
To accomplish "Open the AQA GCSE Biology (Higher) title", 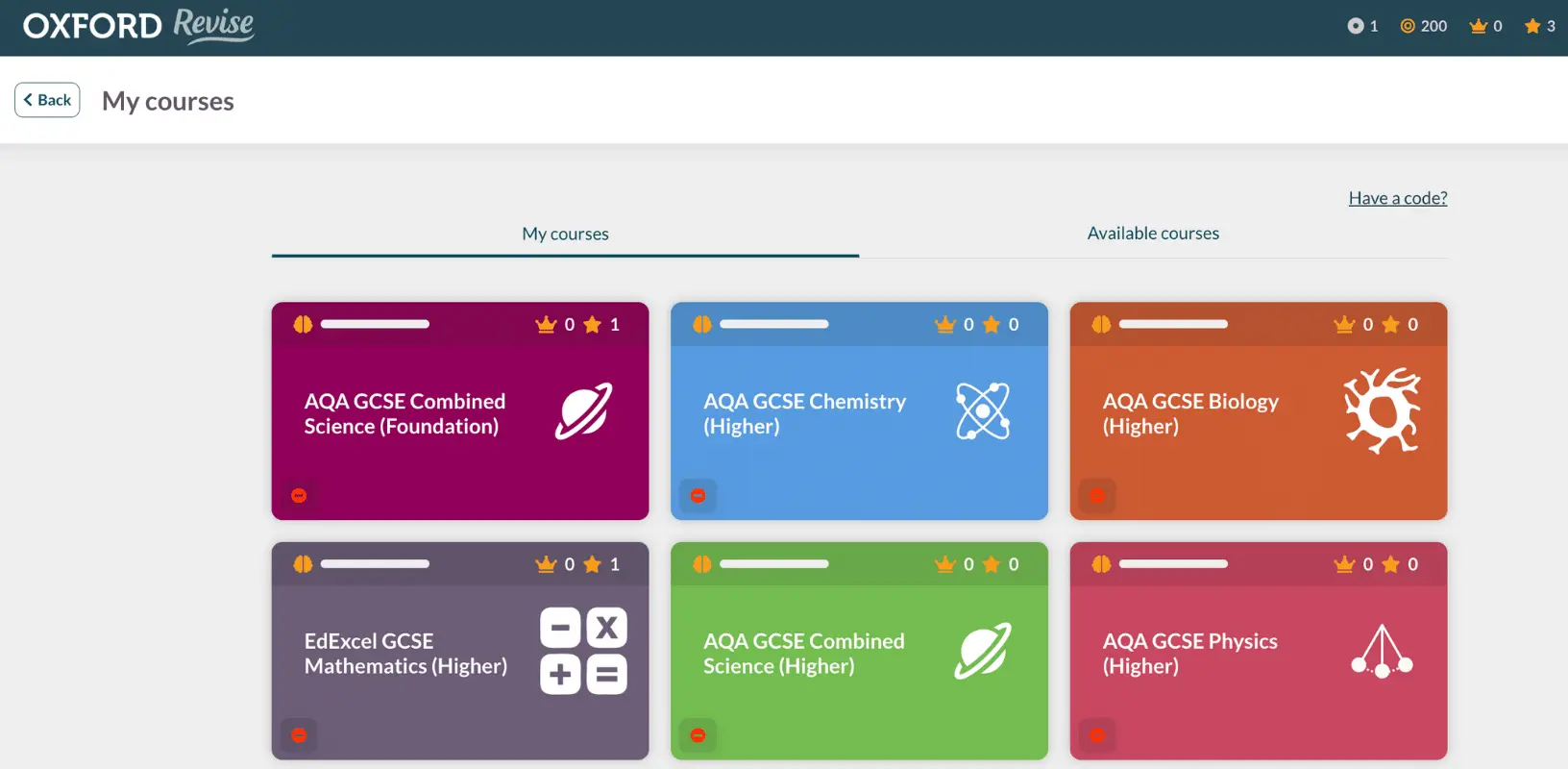I will click(x=1190, y=413).
